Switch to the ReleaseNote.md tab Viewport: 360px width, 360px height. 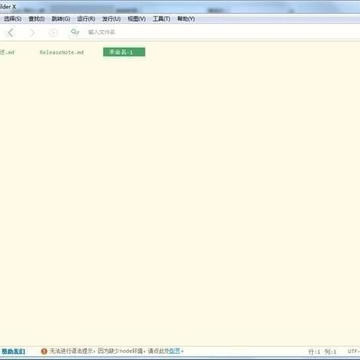click(62, 52)
